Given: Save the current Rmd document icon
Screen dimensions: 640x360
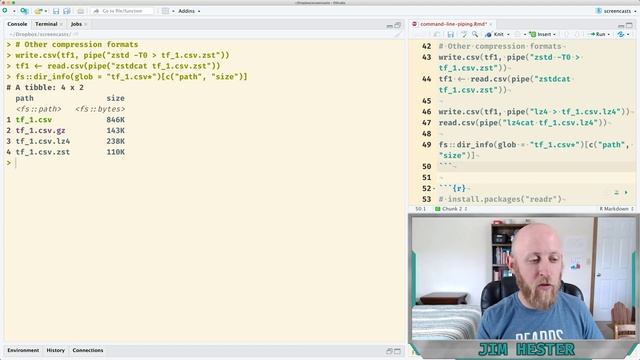Looking at the screenshot, I should 451,35.
